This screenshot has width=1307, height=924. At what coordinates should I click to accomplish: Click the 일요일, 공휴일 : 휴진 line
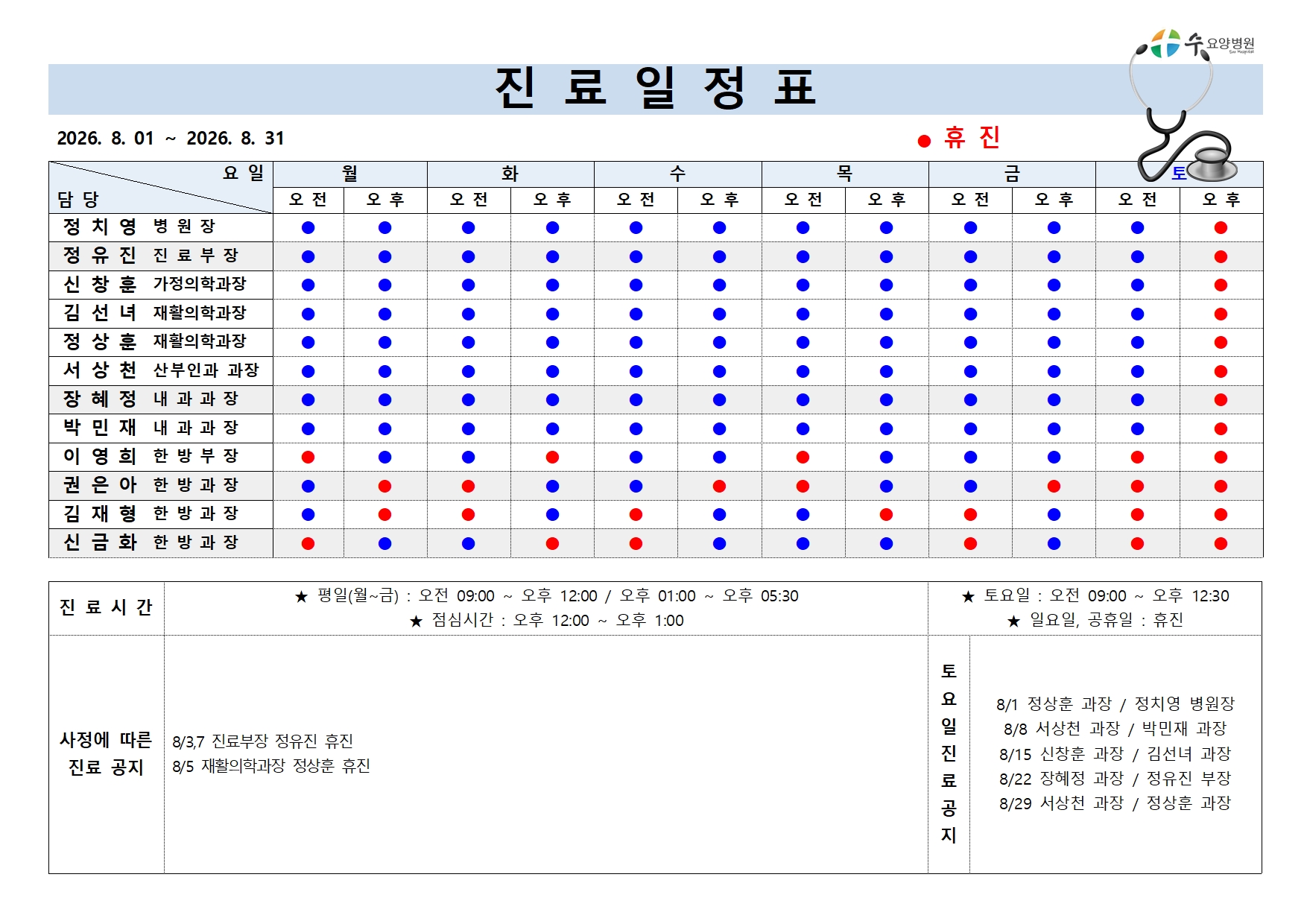[x=1095, y=620]
